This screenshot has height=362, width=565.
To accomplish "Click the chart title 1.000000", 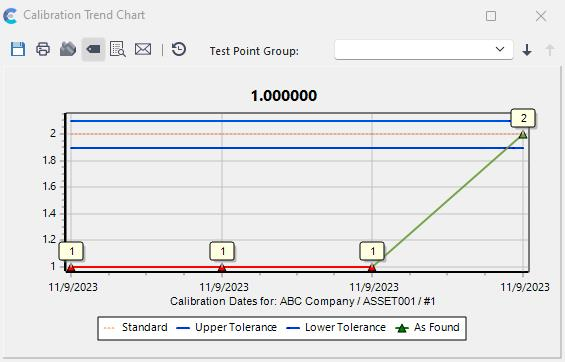I will pos(284,96).
